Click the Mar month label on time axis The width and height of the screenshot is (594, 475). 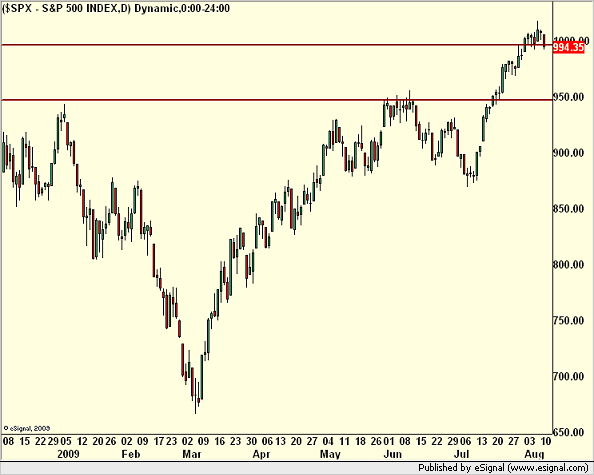tap(192, 453)
